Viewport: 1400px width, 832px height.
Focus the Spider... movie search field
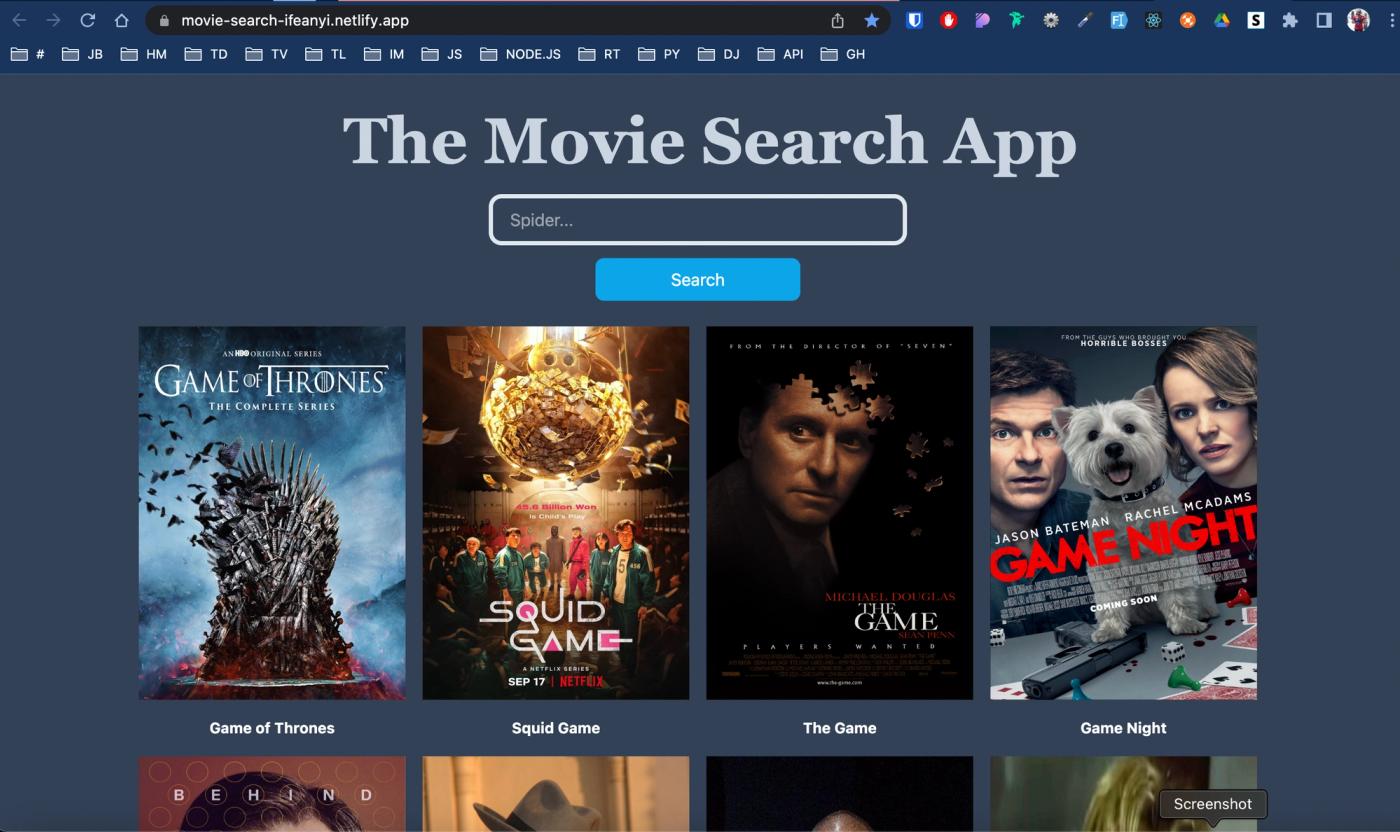pyautogui.click(x=698, y=220)
